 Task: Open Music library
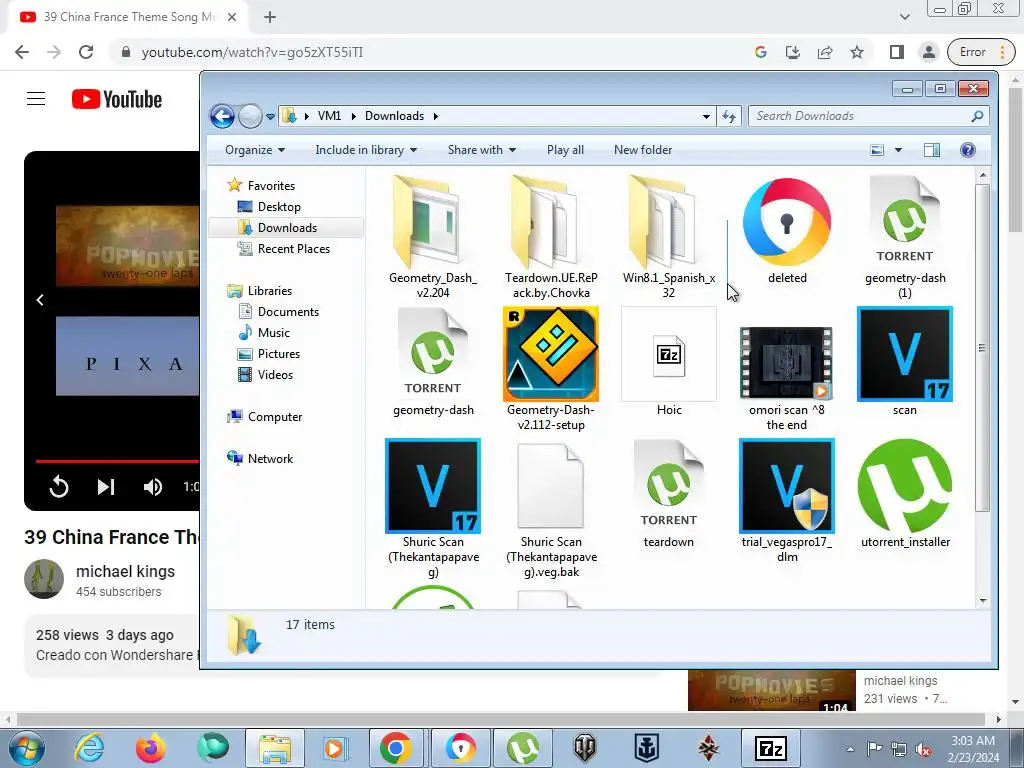(274, 332)
